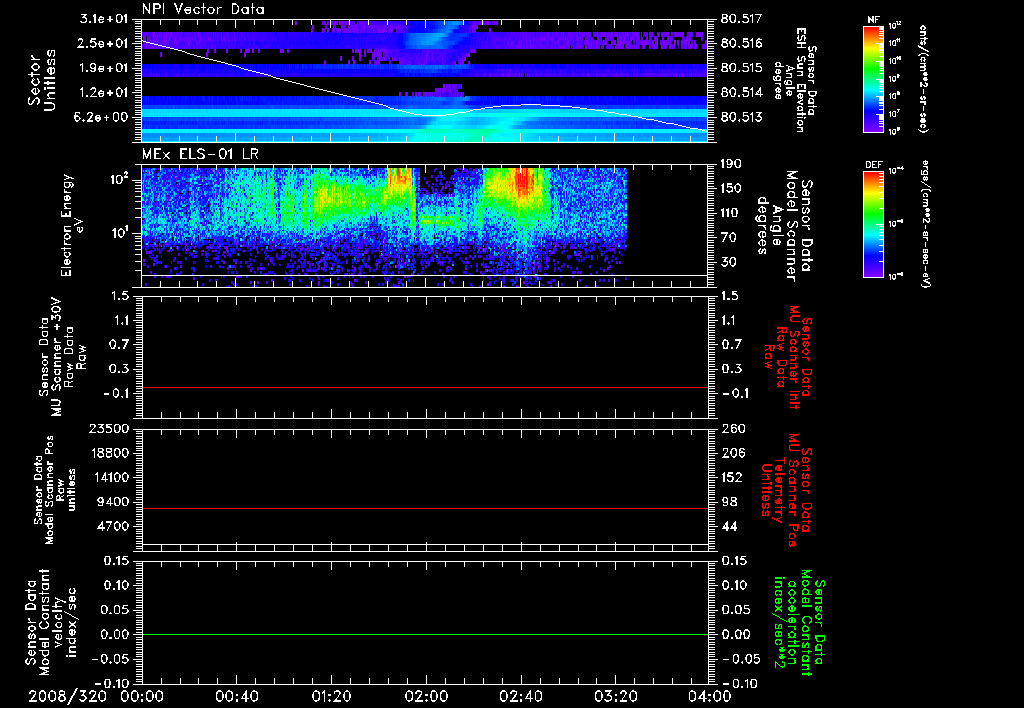The height and width of the screenshot is (708, 1024).
Task: Click the 02:40 time tick label
Action: (521, 696)
